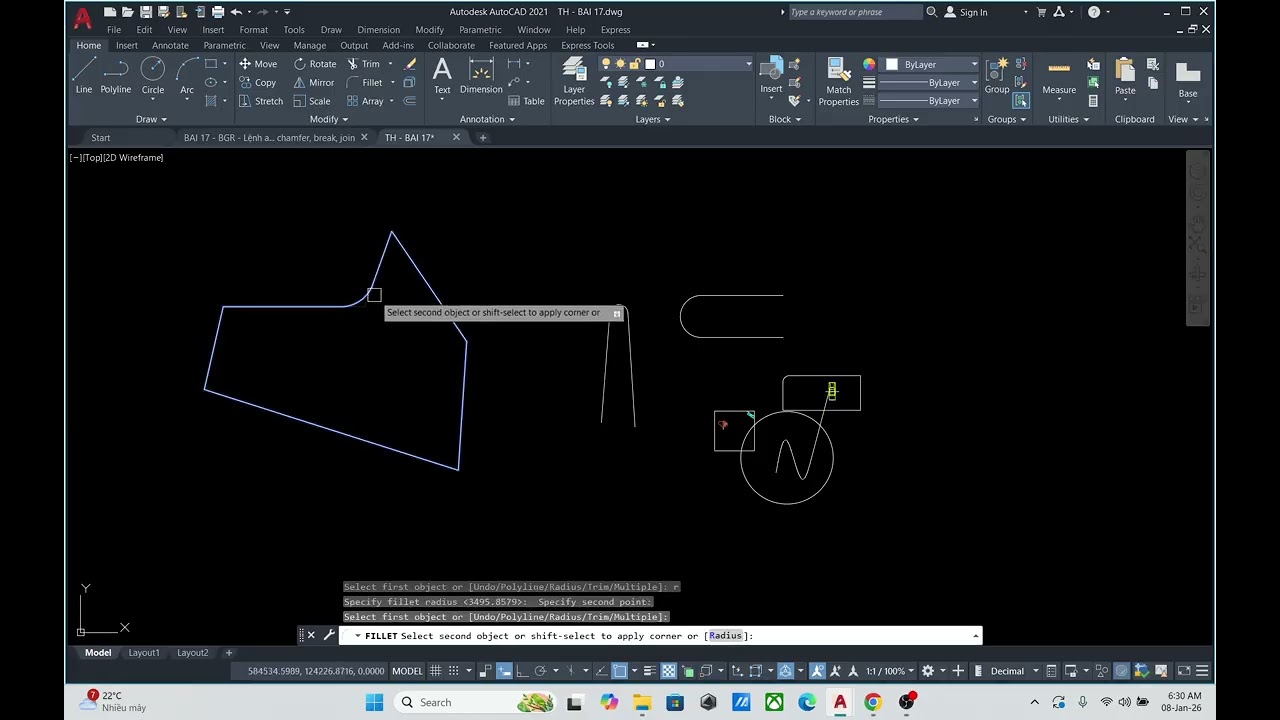Image resolution: width=1280 pixels, height=720 pixels.
Task: Toggle lineweight display
Action: click(x=650, y=671)
